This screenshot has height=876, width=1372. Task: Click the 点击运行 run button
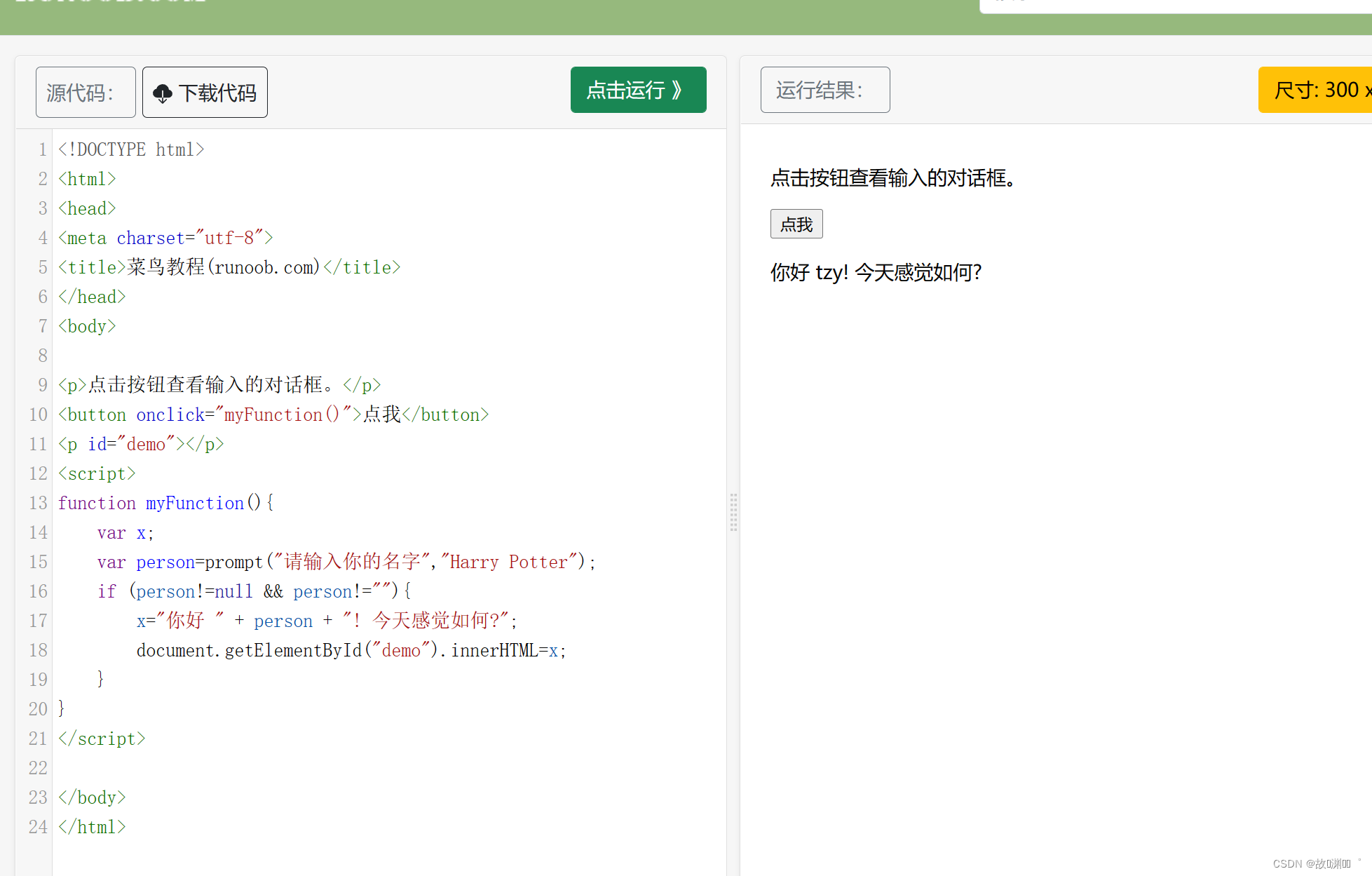tap(638, 90)
